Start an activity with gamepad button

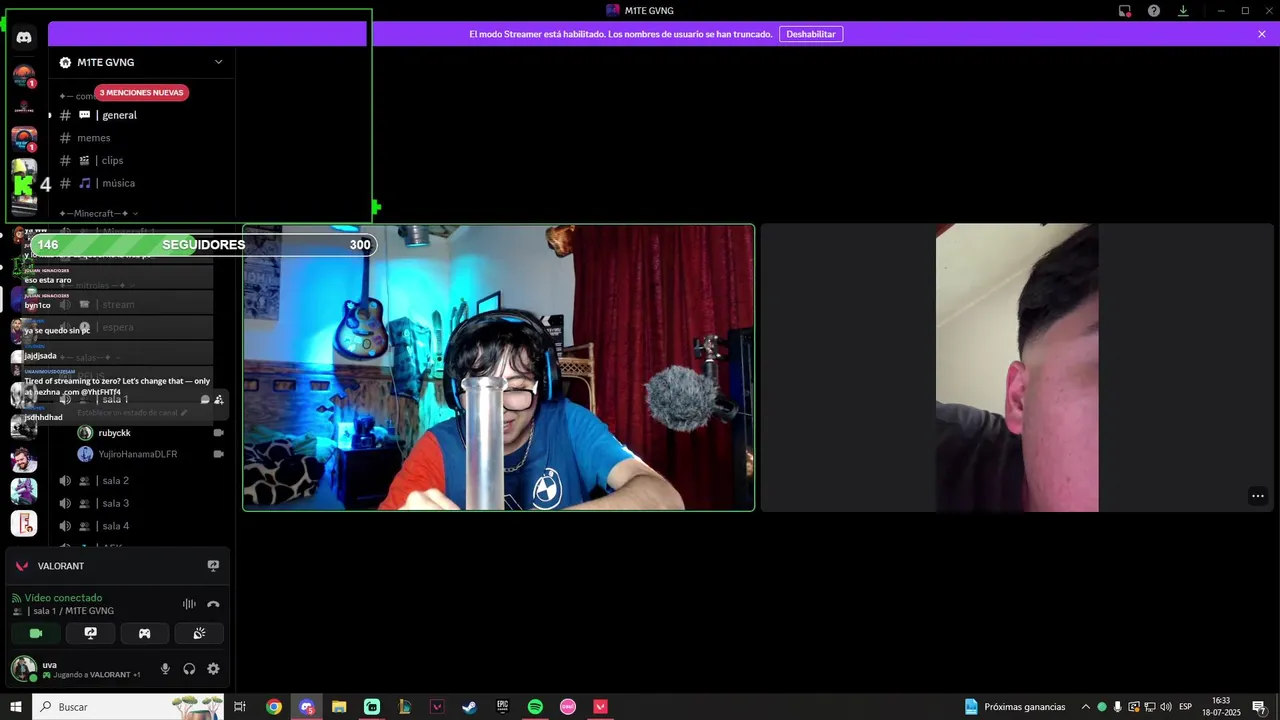coord(144,633)
